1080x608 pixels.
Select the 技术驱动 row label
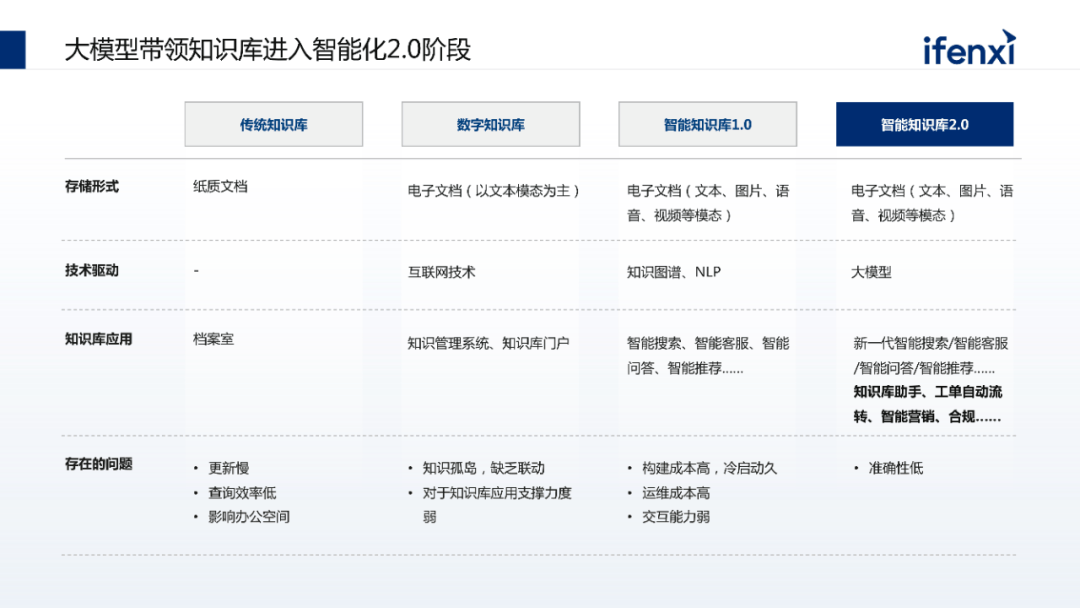92,270
